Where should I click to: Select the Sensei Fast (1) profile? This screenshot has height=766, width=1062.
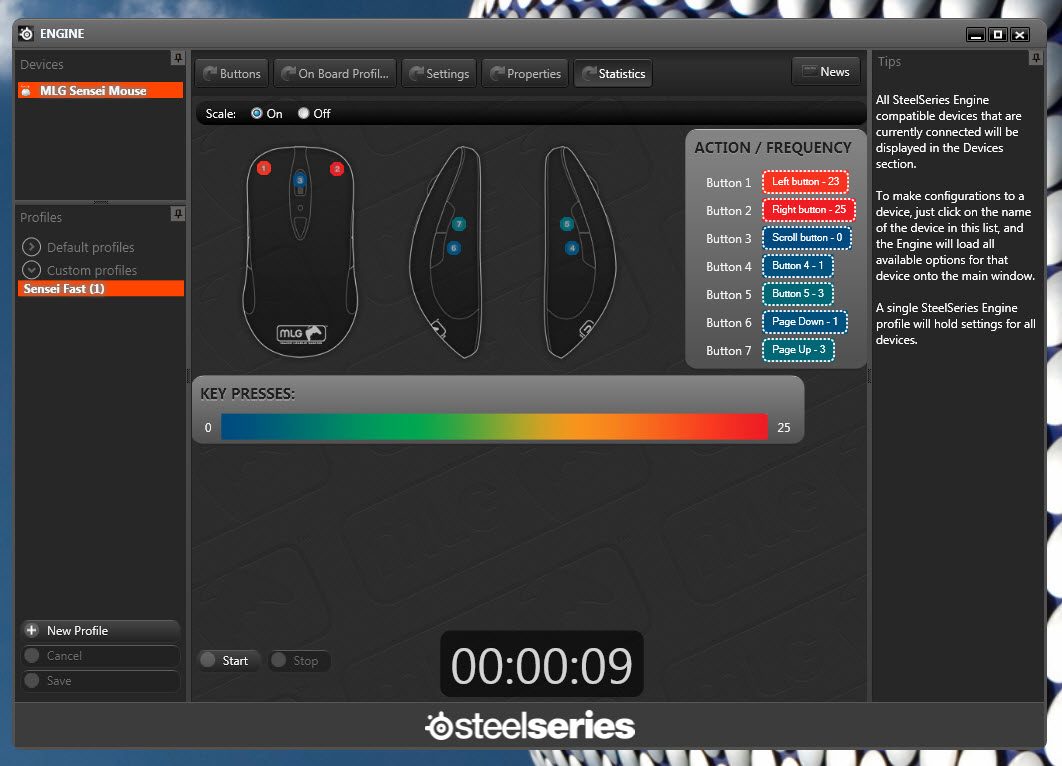tap(100, 289)
